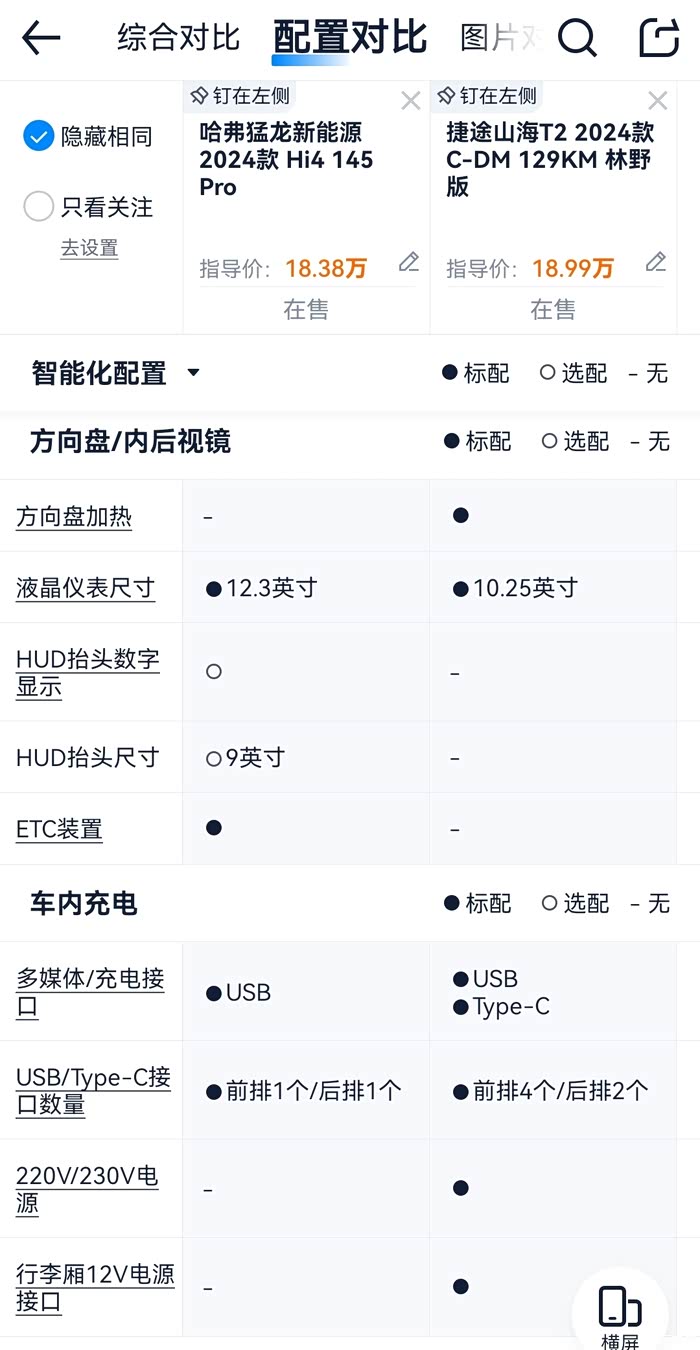Viewport: 700px width, 1350px height.
Task: Switch to the 综合对比 tab
Action: [178, 38]
